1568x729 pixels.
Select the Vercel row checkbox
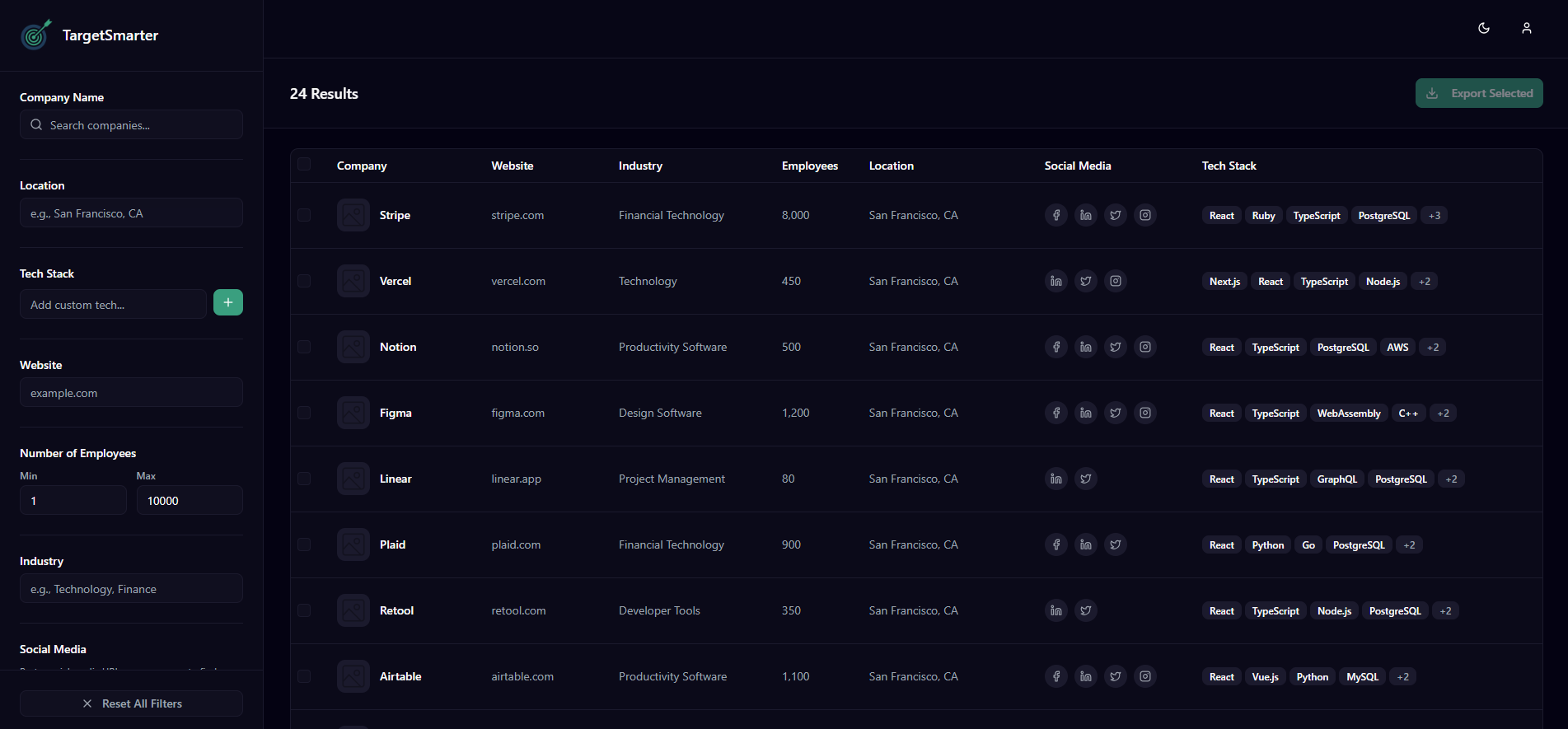304,281
